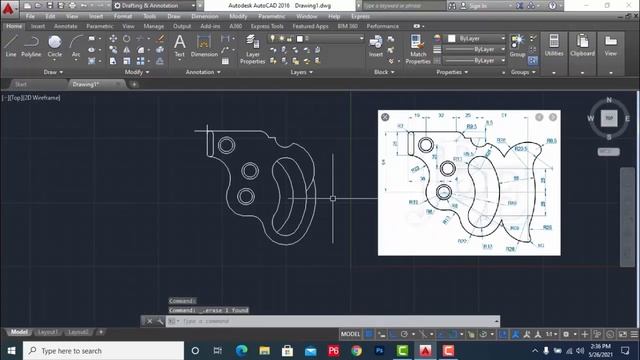The height and width of the screenshot is (360, 640).
Task: Click the Move tool icon
Action: [x=113, y=38]
